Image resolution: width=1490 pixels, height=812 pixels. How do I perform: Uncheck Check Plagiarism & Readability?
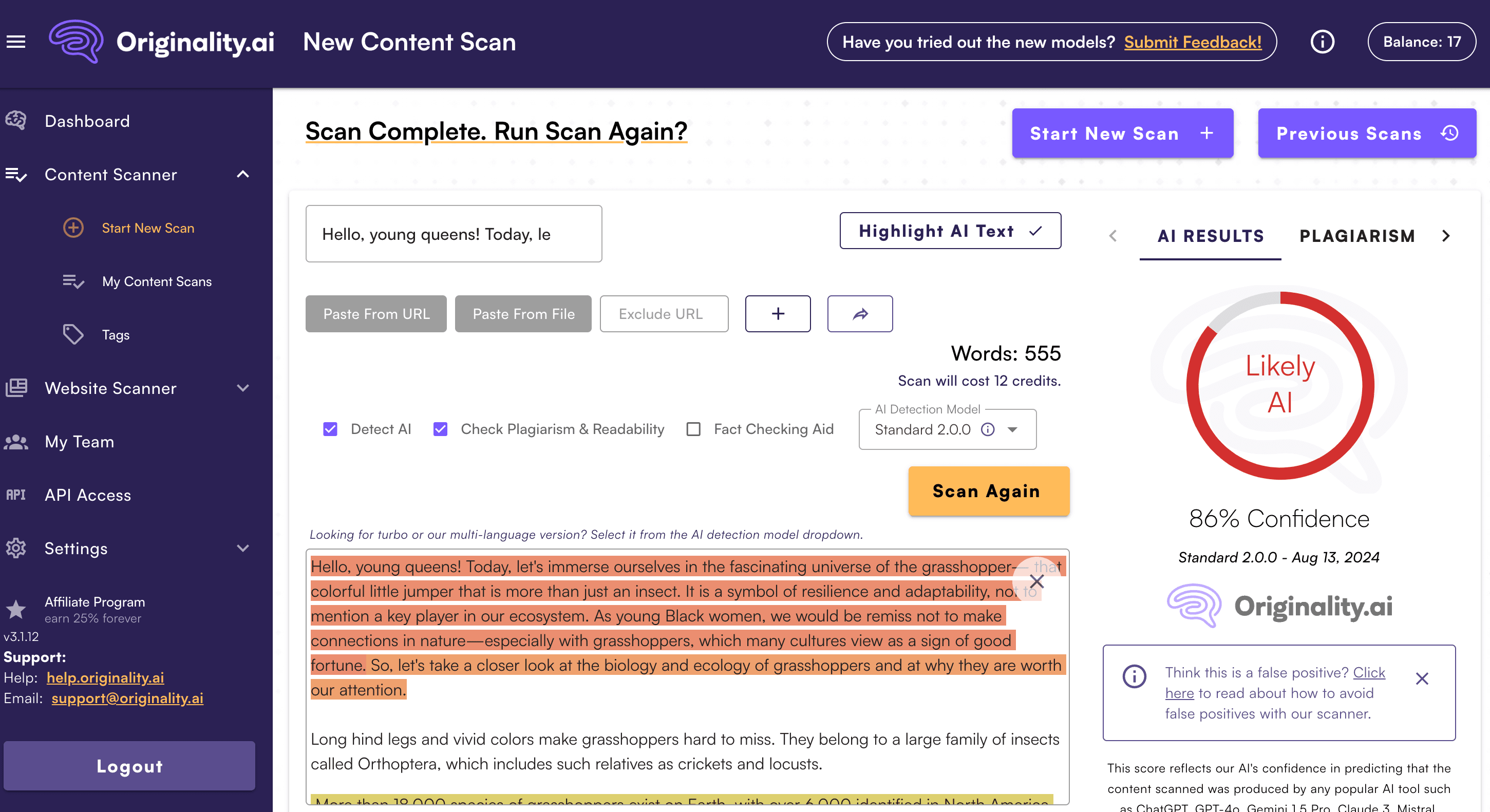tap(440, 429)
